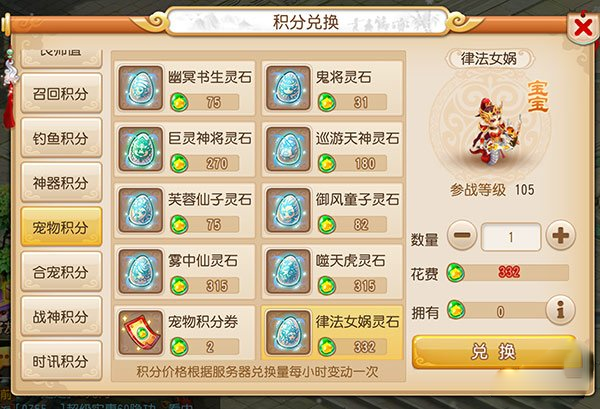600x409 pixels.
Task: Pick the 巡游天神灵石 egg icon
Action: point(288,149)
